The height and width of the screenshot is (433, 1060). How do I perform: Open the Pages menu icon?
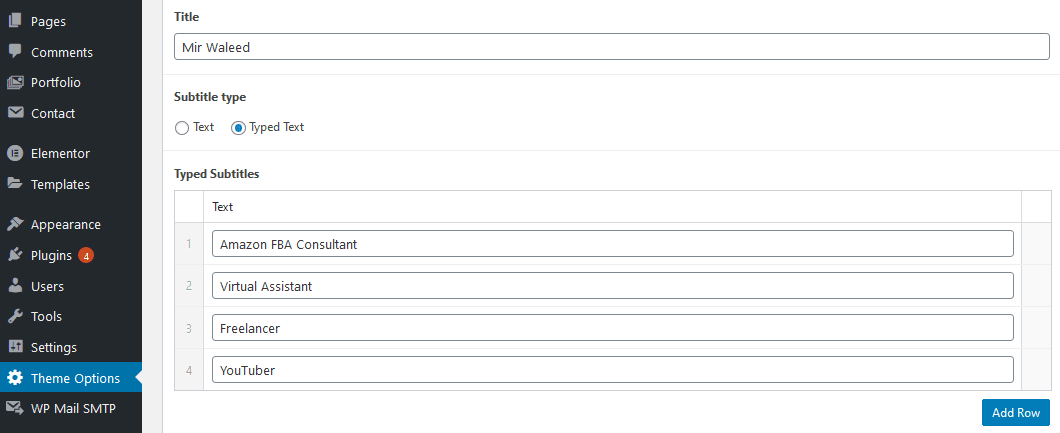(15, 21)
